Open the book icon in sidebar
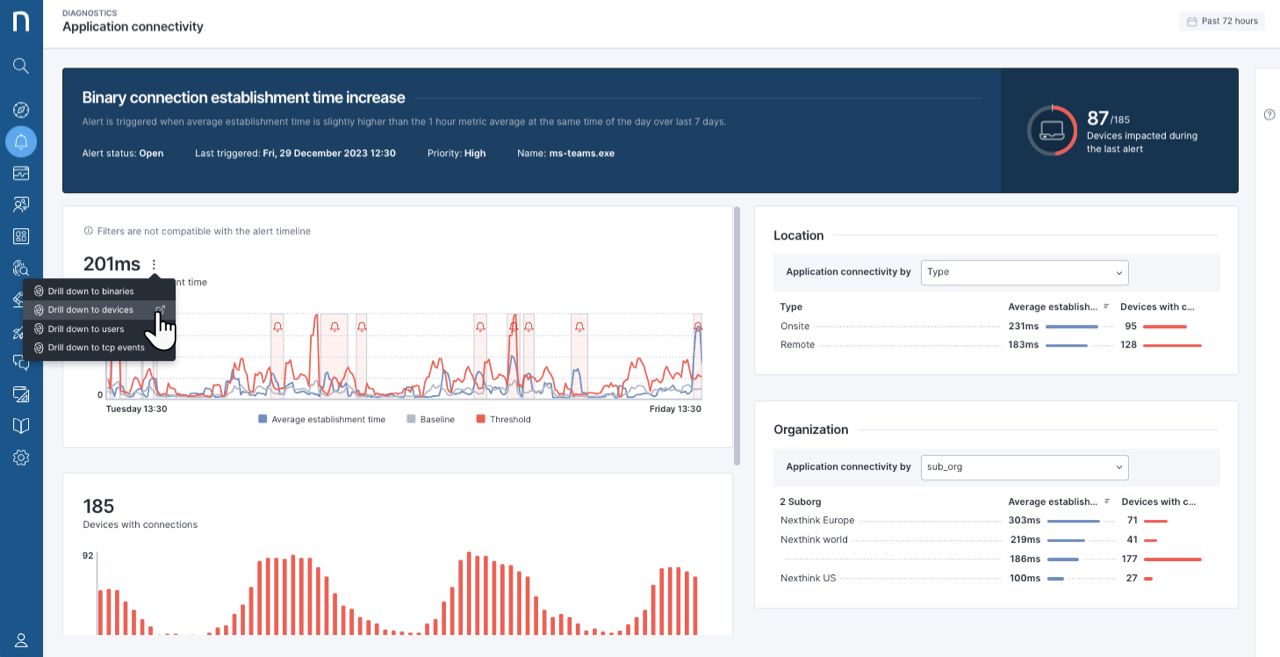Viewport: 1280px width, 657px height. tap(21, 426)
